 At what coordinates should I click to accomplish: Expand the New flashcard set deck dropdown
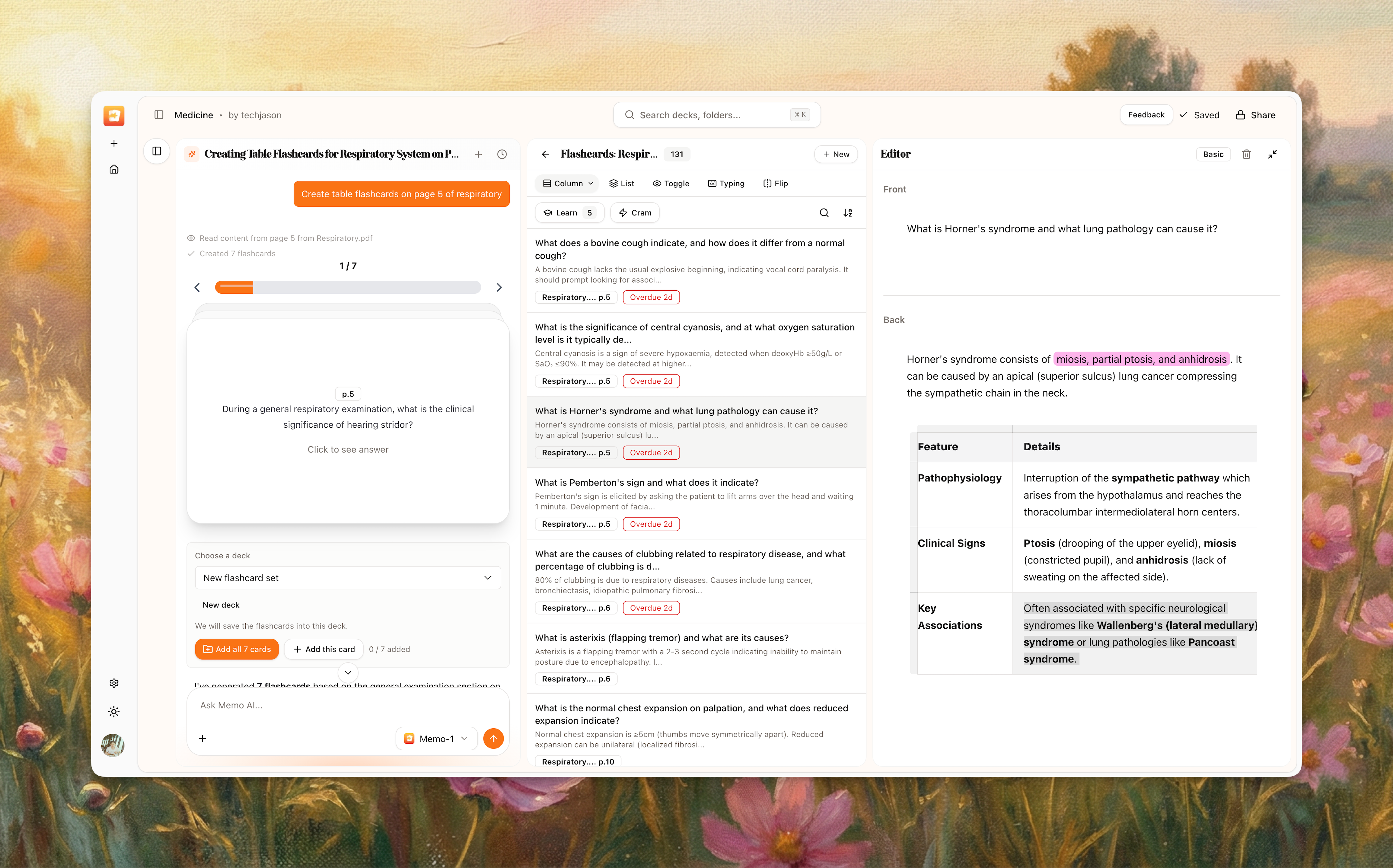[x=348, y=578]
